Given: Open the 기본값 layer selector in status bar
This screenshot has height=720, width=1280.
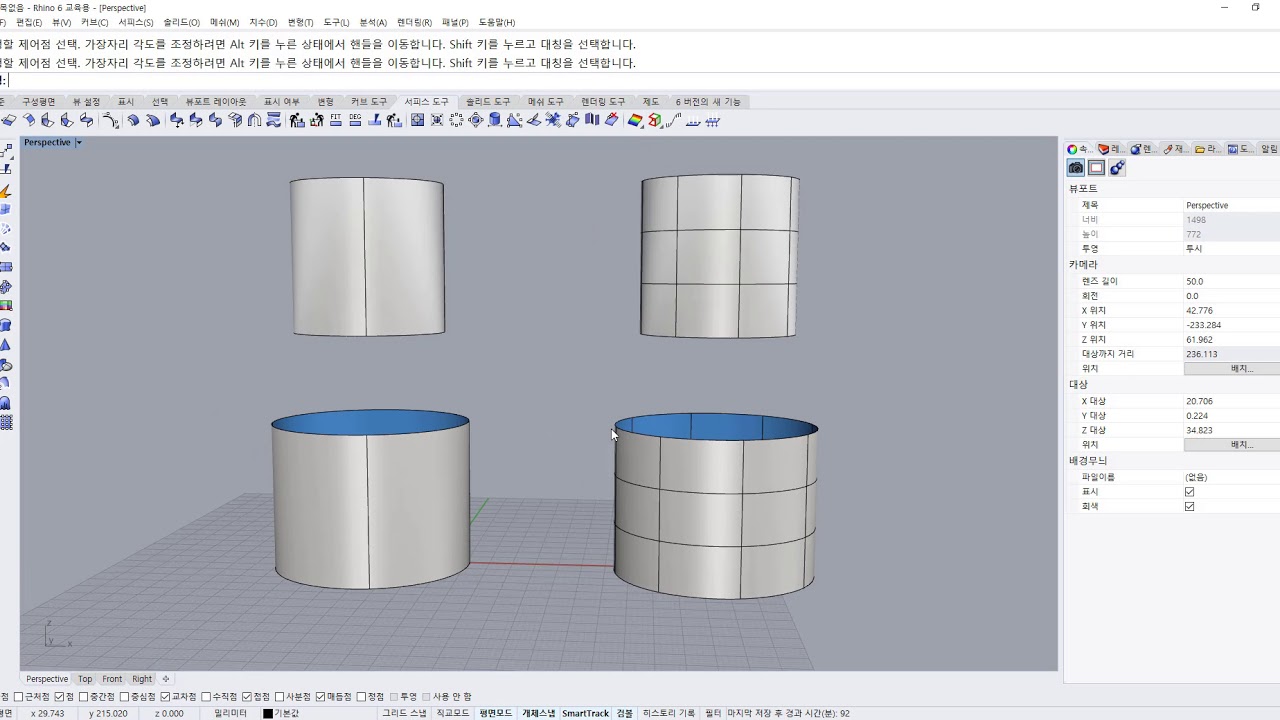Looking at the screenshot, I should 286,714.
